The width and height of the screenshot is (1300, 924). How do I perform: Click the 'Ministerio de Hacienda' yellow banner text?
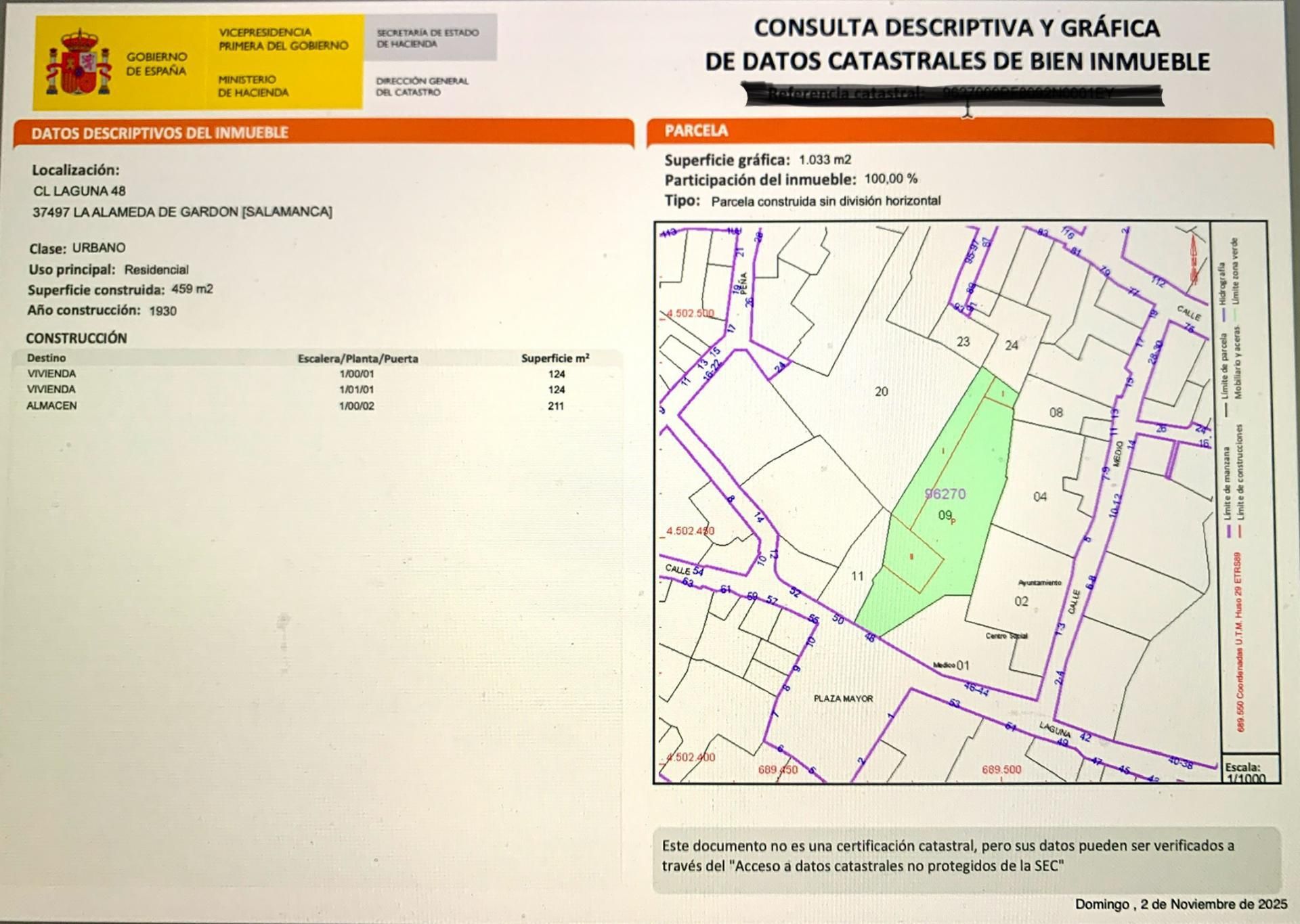(253, 86)
